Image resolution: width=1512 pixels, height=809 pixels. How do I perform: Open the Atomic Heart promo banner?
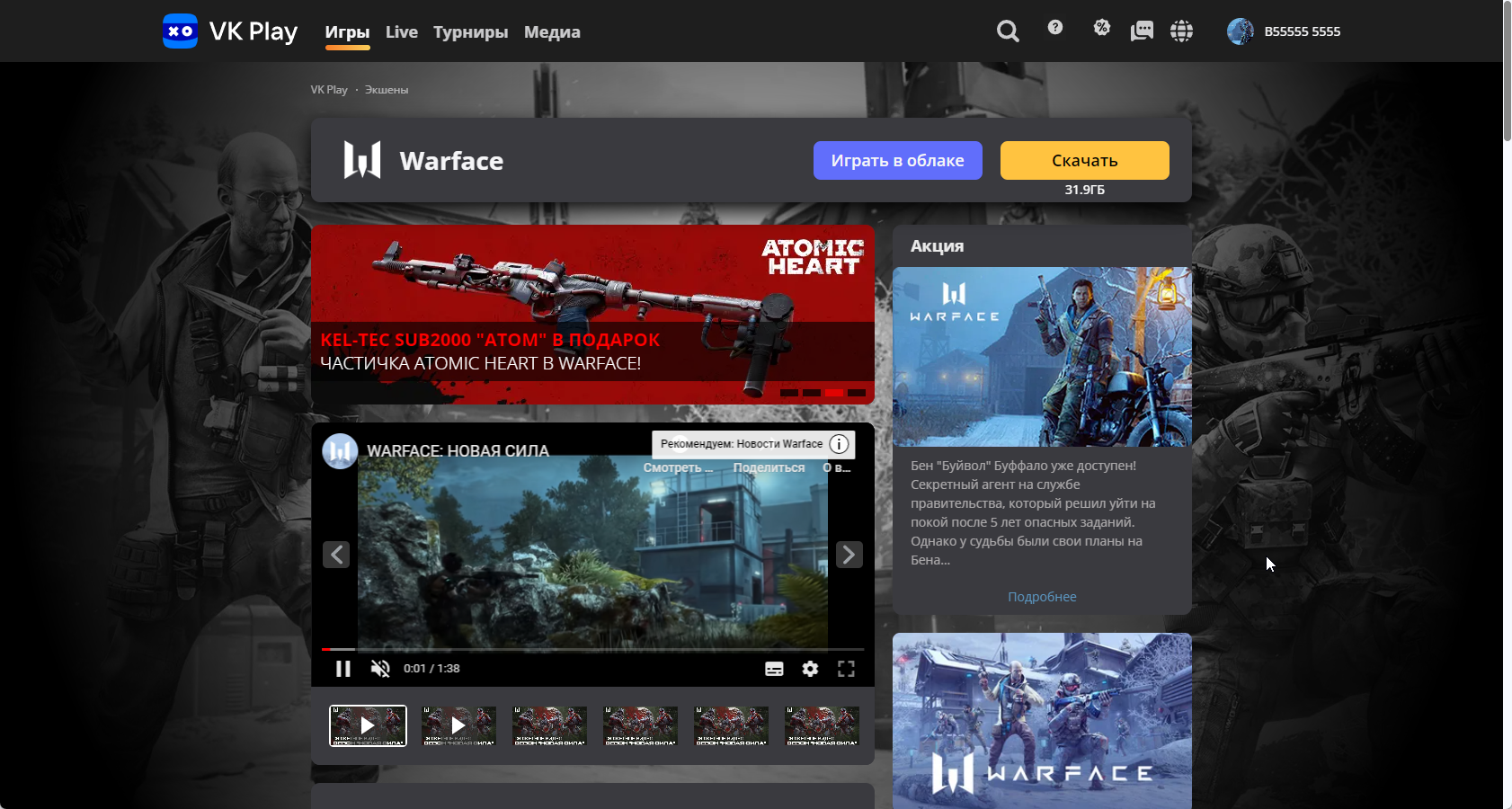[x=592, y=315]
